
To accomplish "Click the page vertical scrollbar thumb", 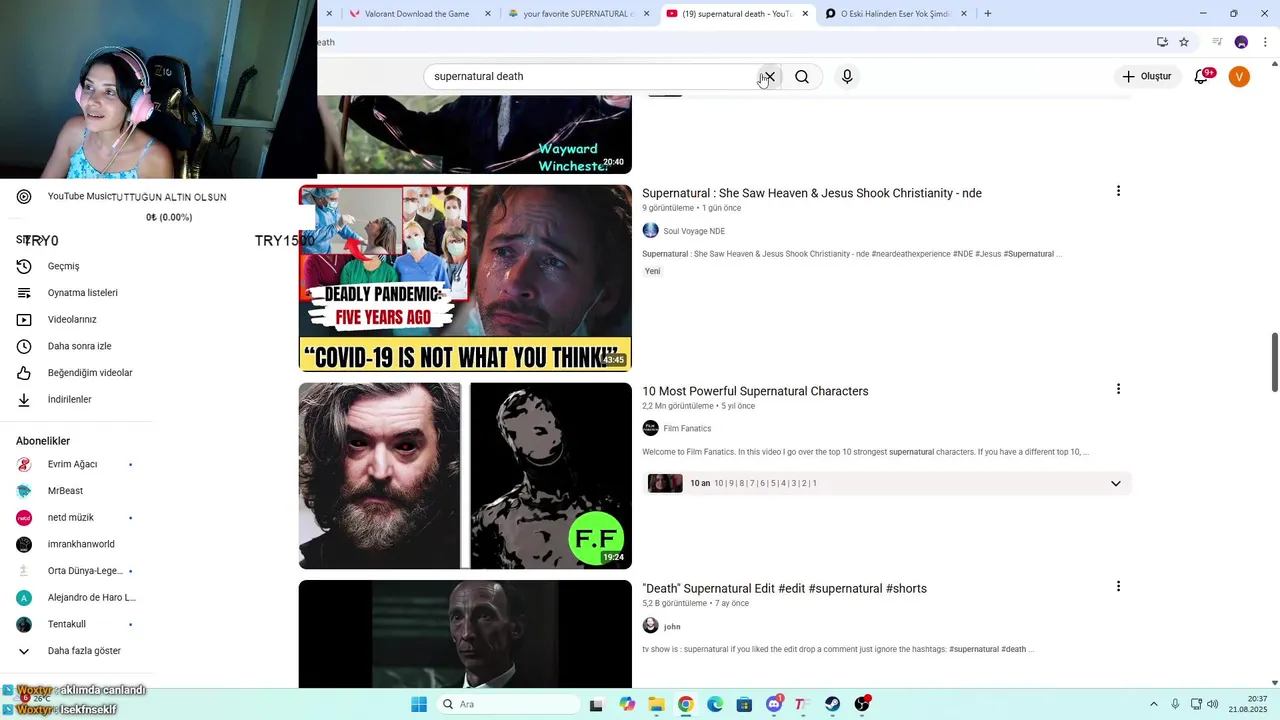I will pos(1274,363).
